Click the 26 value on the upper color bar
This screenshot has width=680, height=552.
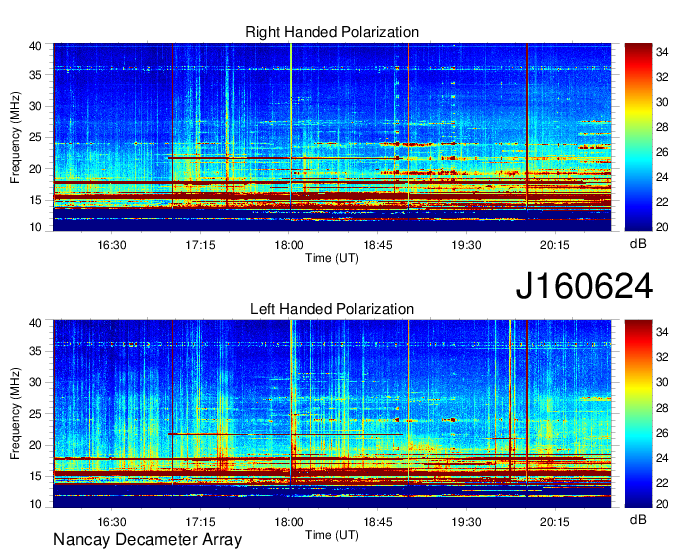(x=662, y=152)
